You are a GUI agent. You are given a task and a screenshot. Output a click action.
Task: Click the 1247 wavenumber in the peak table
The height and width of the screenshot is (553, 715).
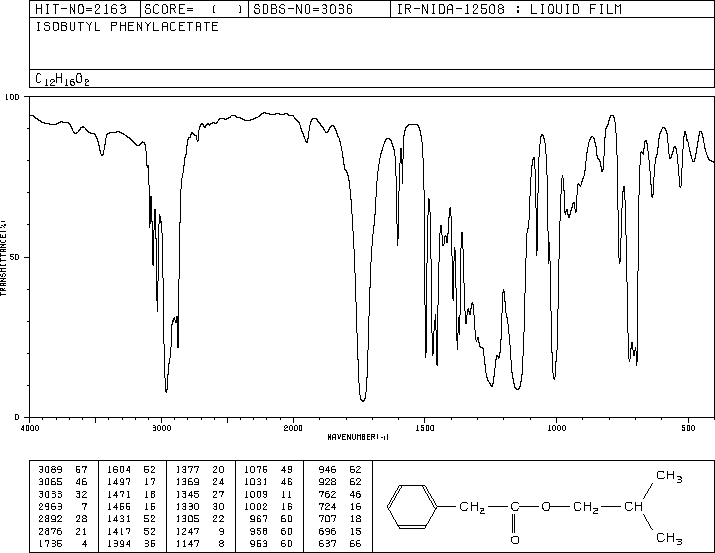[188, 531]
